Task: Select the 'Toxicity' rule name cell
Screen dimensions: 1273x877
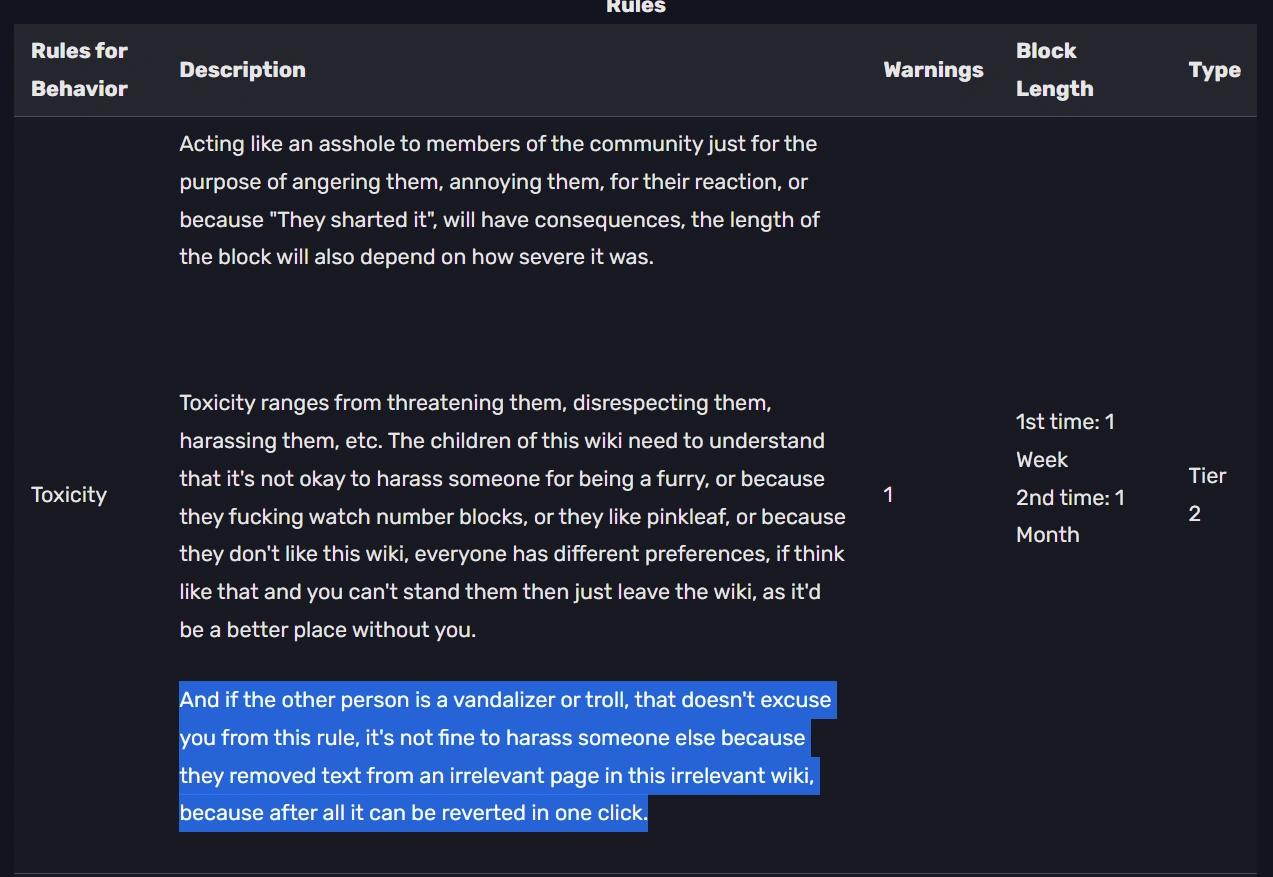Action: coord(68,495)
